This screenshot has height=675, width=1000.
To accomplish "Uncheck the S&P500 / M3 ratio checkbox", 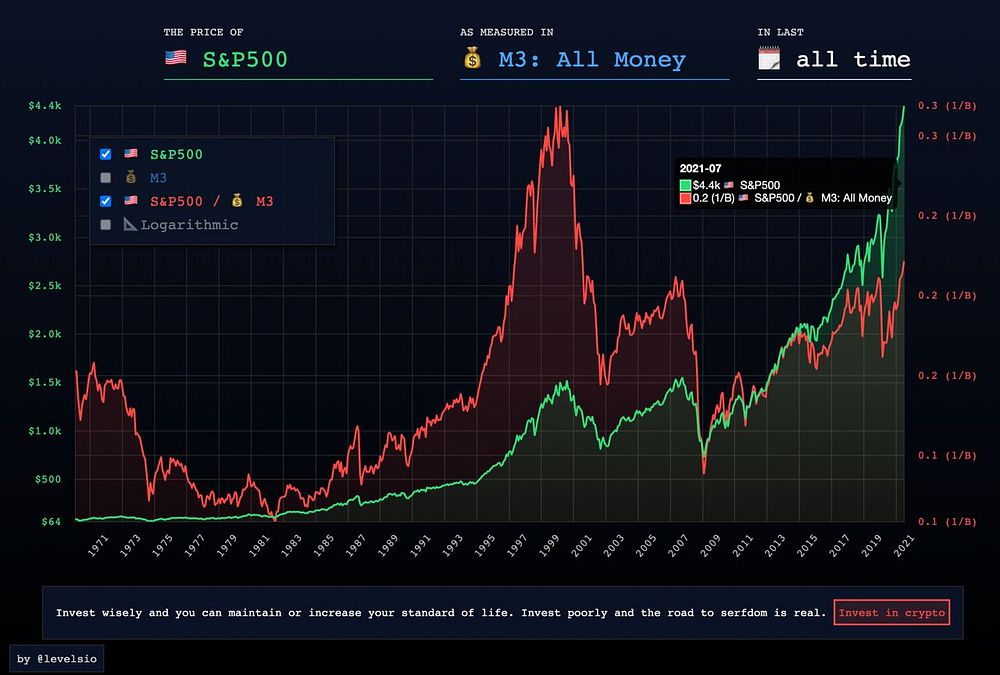I will [106, 202].
